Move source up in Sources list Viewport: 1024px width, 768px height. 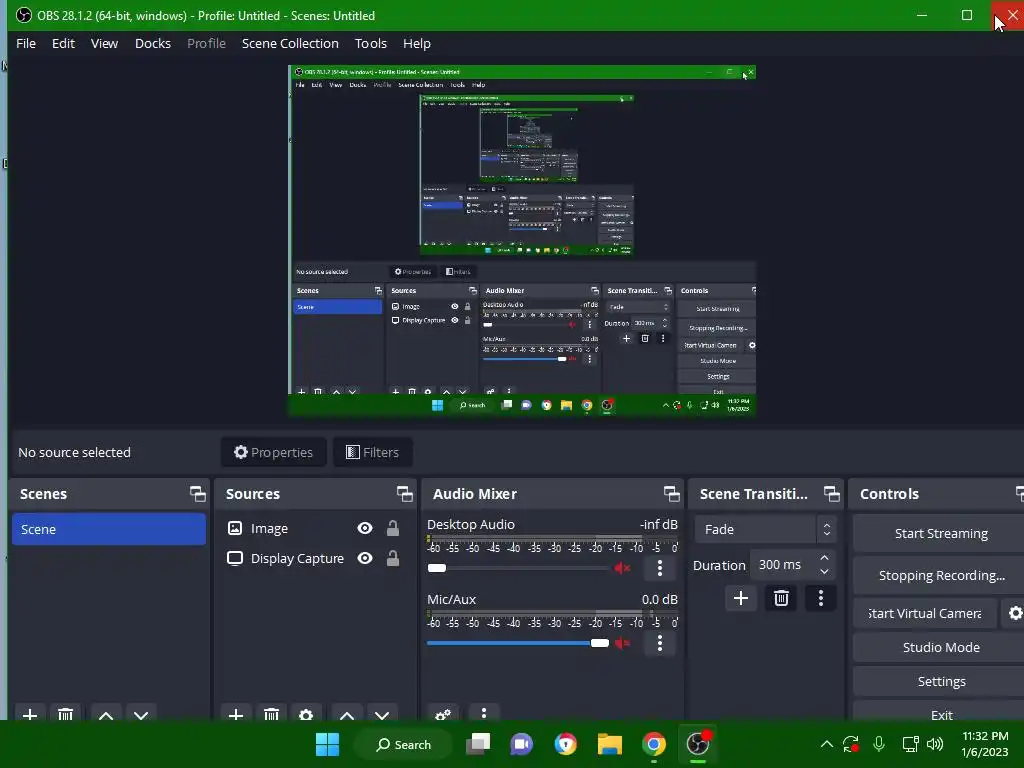(x=347, y=714)
